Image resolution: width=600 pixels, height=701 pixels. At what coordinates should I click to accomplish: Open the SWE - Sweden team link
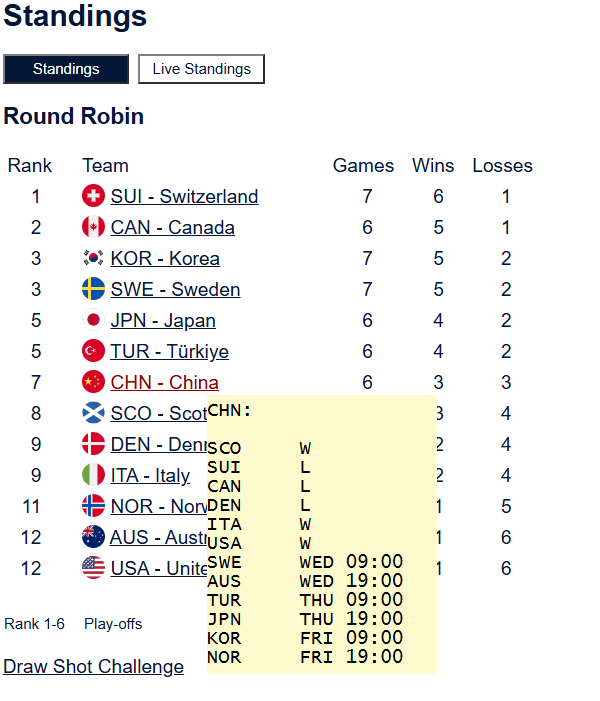coord(175,289)
